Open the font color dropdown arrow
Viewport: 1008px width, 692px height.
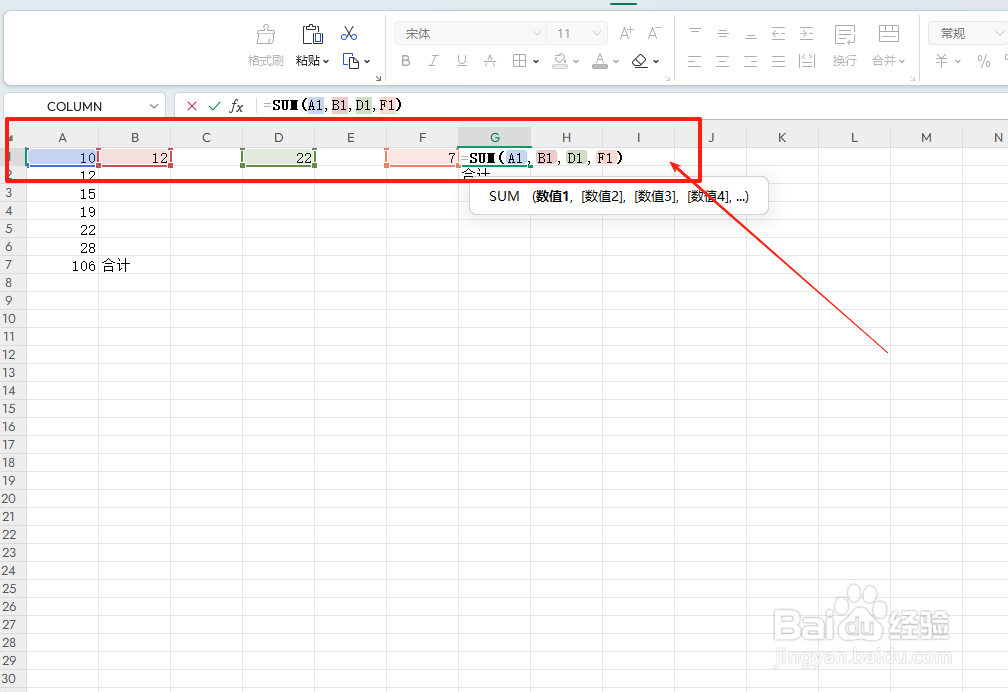coord(616,62)
